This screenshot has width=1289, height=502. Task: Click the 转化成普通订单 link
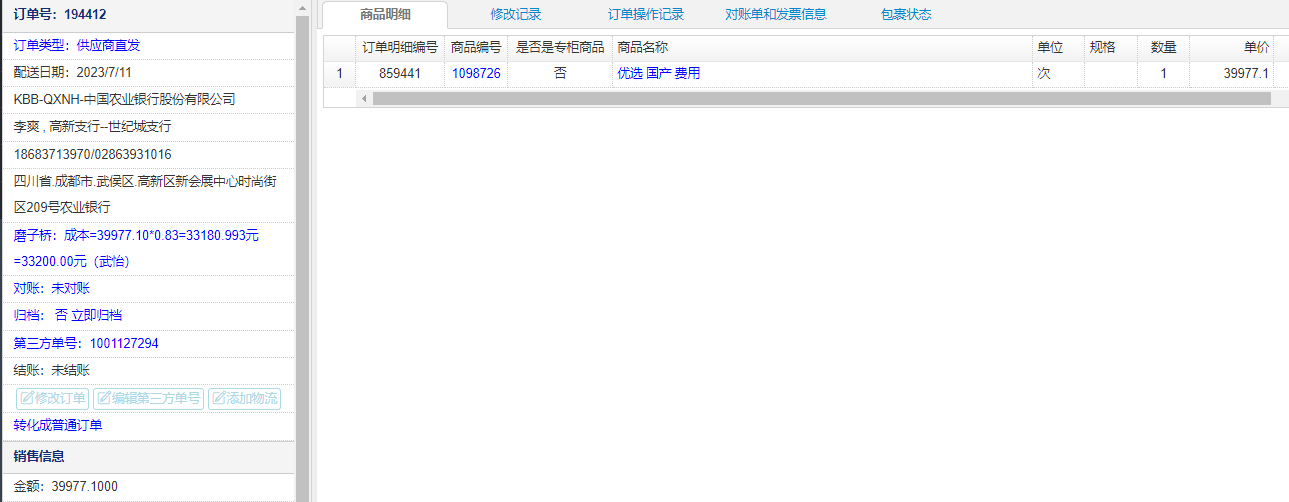[58, 425]
